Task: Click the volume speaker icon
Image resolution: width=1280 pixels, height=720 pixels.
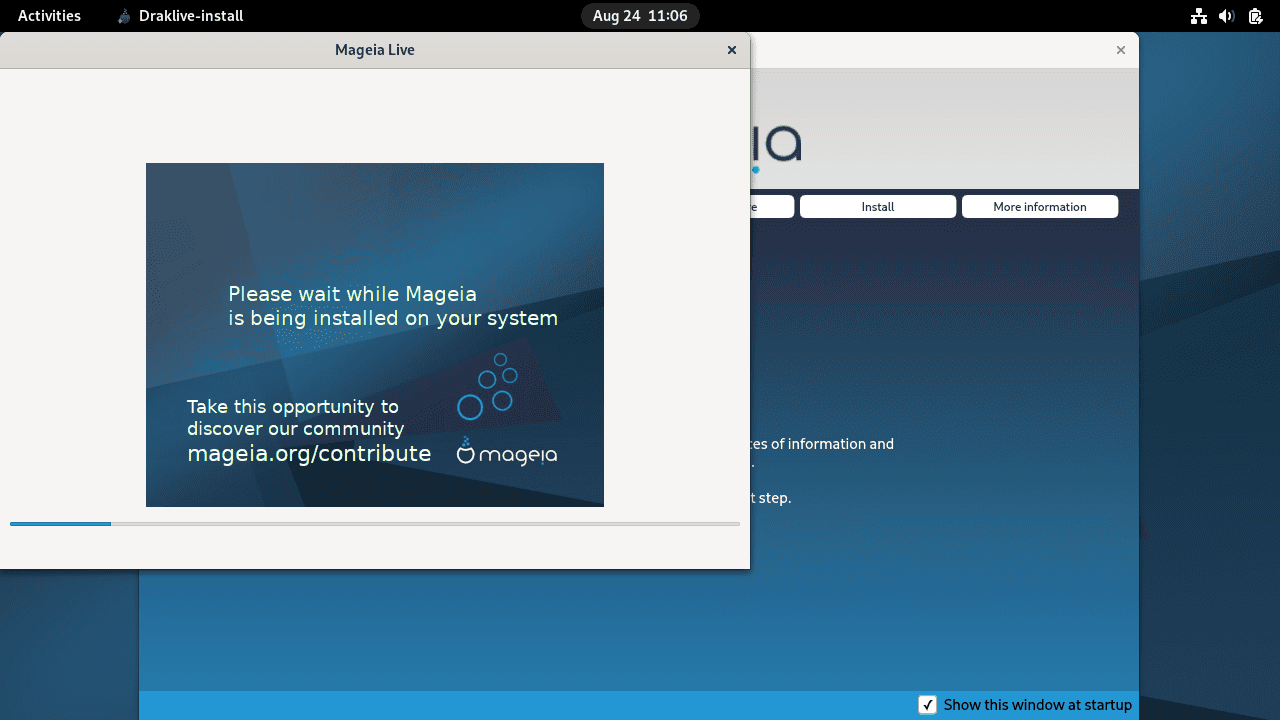Action: (1227, 16)
